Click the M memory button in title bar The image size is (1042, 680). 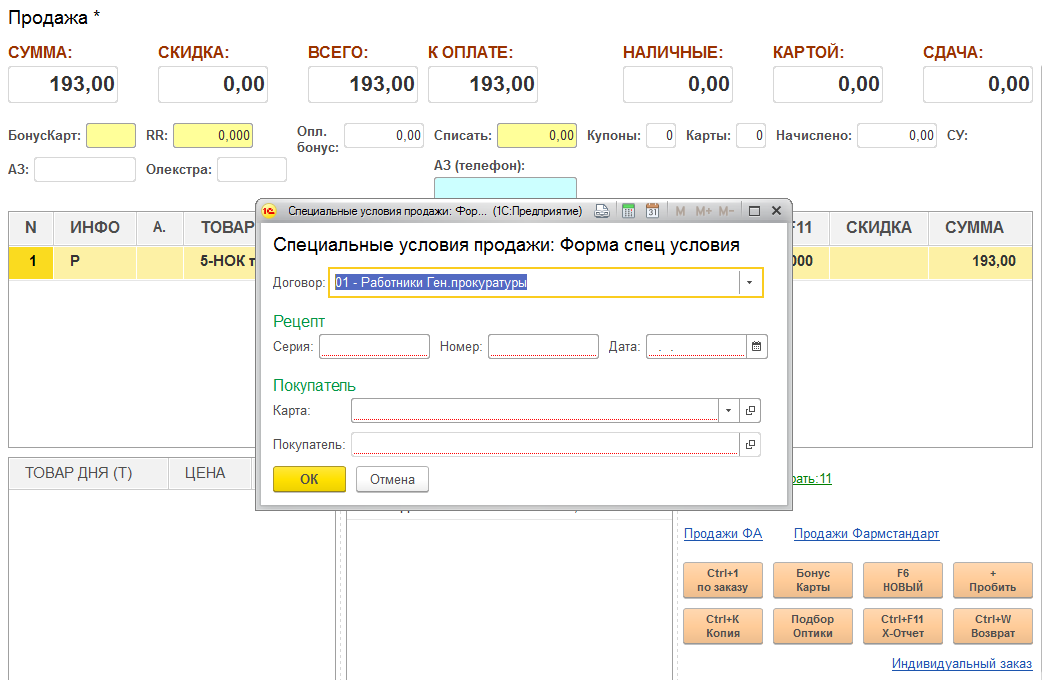[x=681, y=211]
